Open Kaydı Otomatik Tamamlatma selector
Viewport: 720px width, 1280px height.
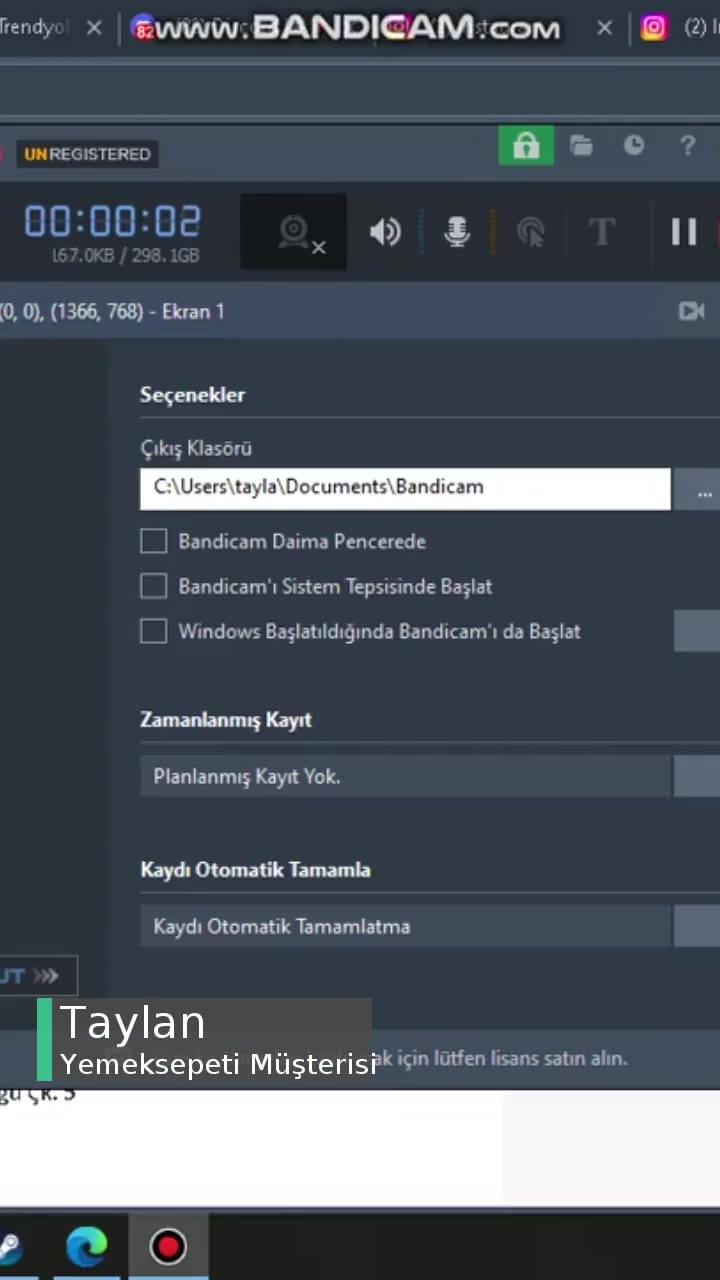[405, 926]
